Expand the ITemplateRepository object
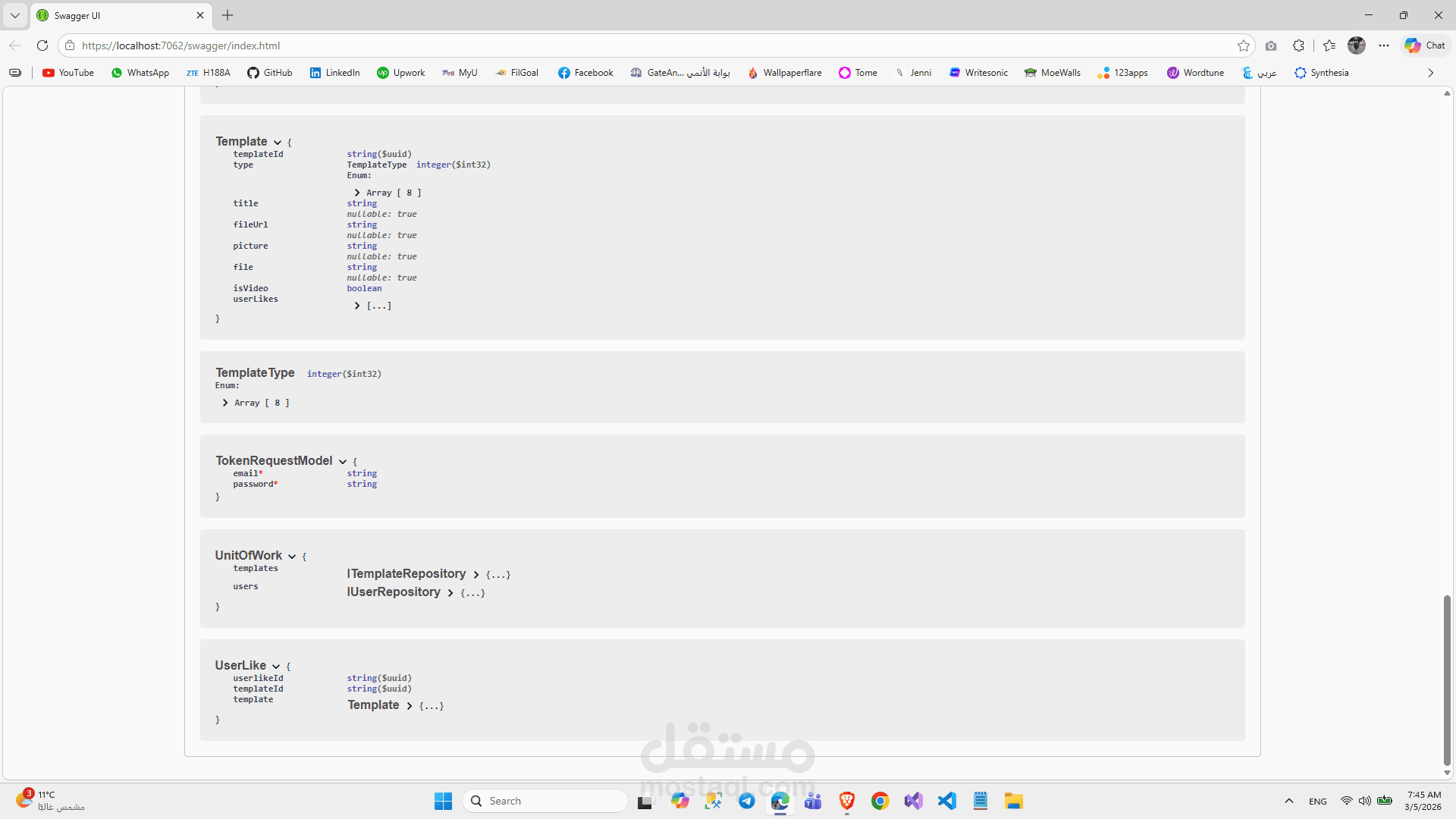The width and height of the screenshot is (1456, 819). pyautogui.click(x=476, y=575)
